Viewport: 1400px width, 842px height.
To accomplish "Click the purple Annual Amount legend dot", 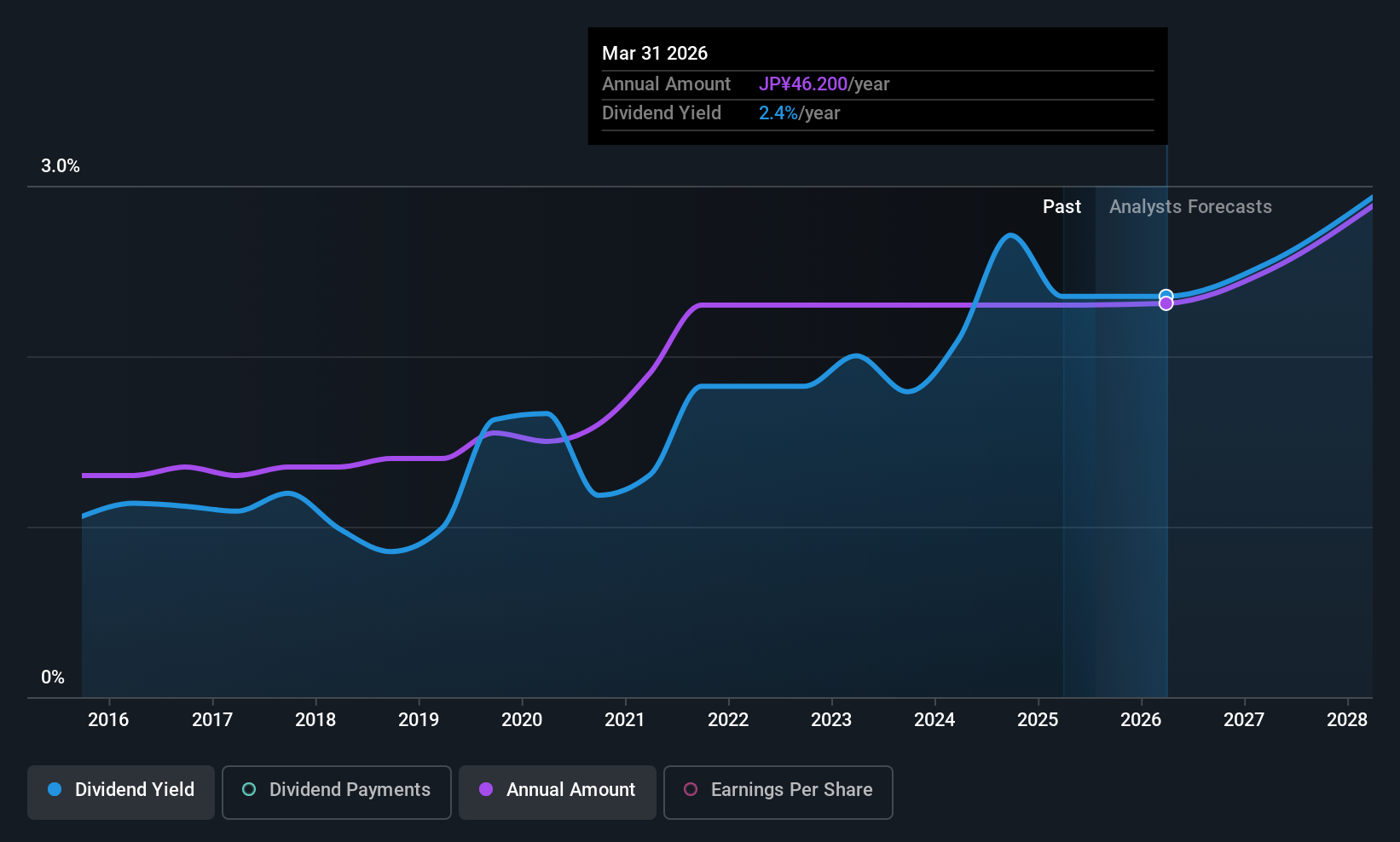I will (486, 789).
